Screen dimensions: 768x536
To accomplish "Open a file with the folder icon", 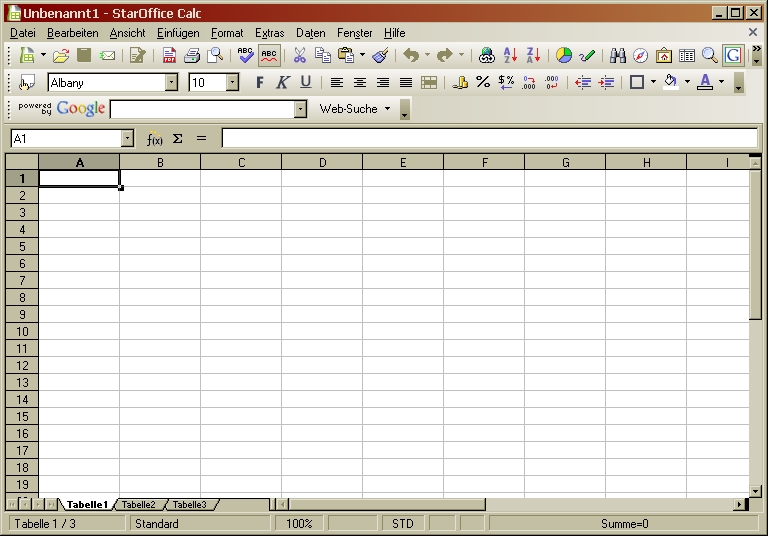I will point(61,55).
